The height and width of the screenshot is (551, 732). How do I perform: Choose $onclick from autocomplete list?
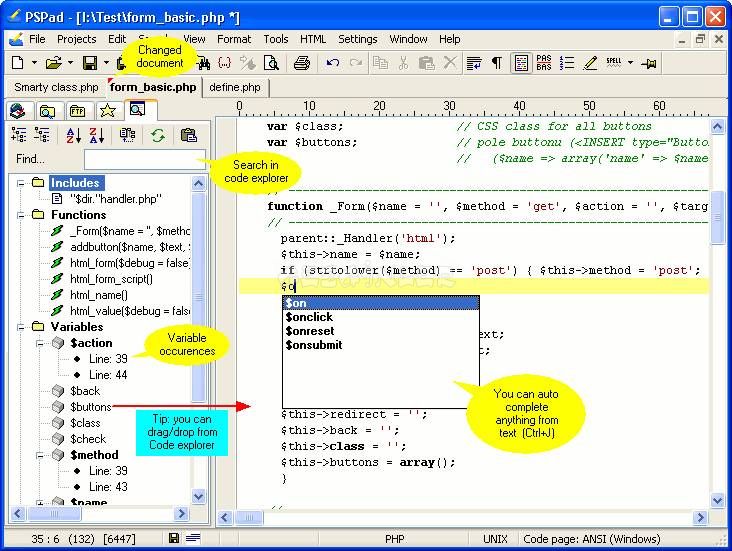pos(380,317)
